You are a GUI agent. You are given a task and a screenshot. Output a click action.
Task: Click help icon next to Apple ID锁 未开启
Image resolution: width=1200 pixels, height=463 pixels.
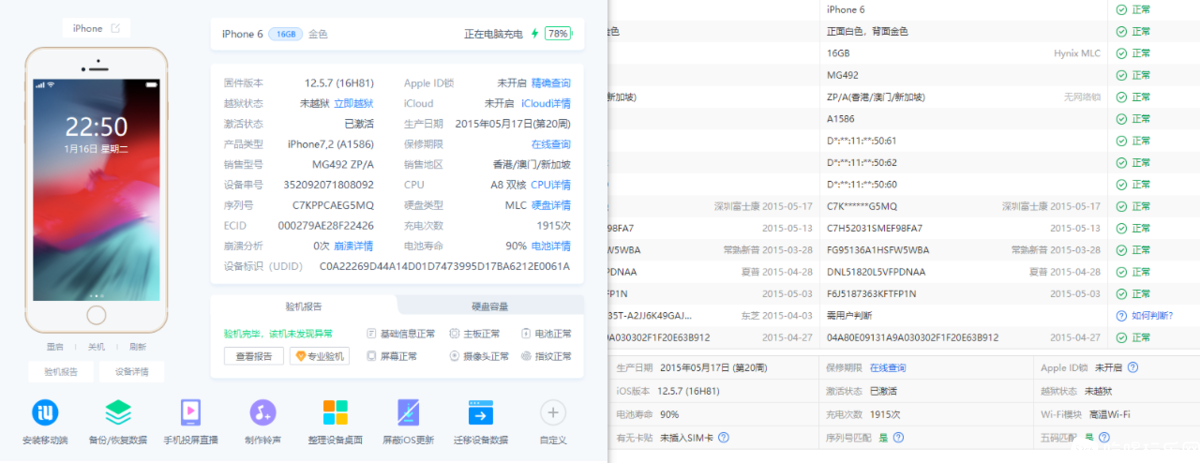(1133, 367)
